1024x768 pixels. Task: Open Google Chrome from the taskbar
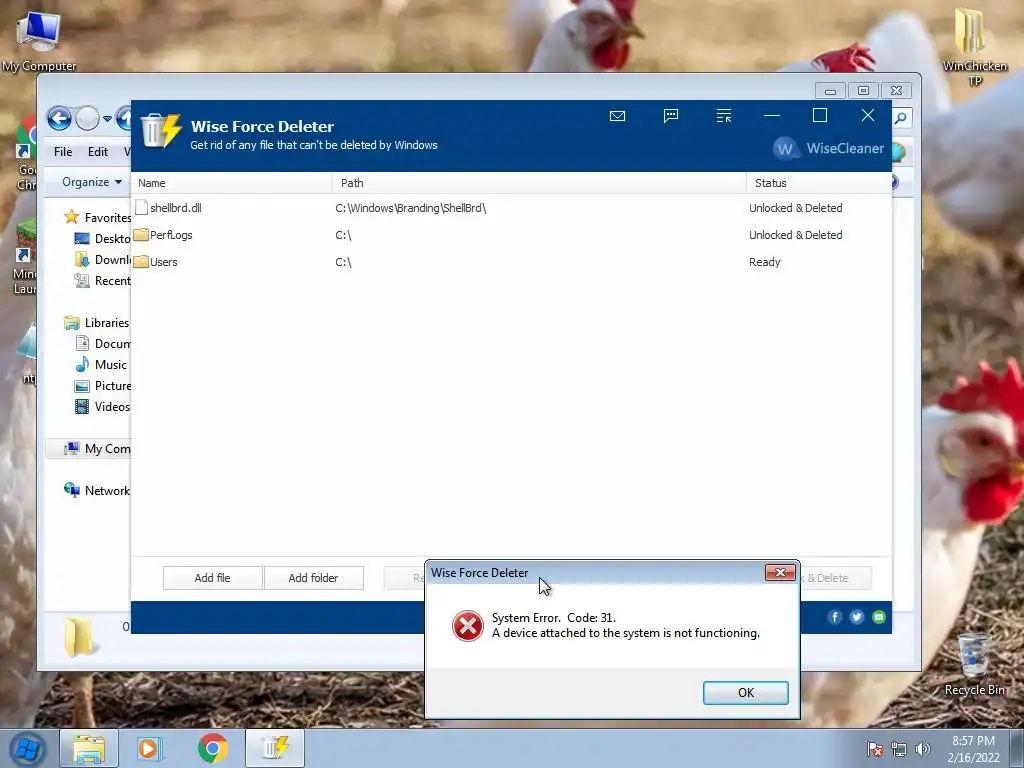pyautogui.click(x=212, y=748)
